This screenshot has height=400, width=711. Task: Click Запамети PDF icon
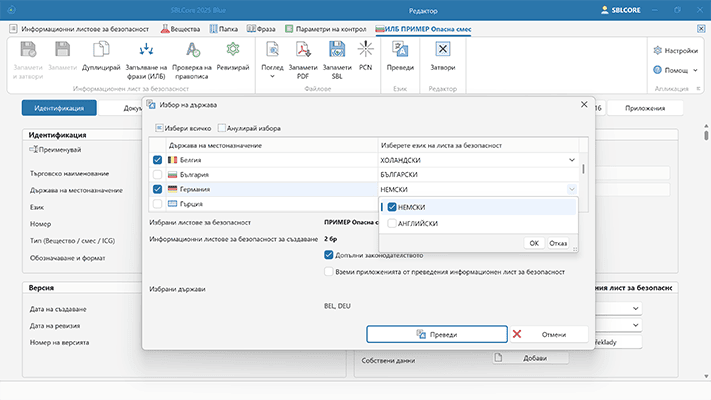pyautogui.click(x=303, y=49)
